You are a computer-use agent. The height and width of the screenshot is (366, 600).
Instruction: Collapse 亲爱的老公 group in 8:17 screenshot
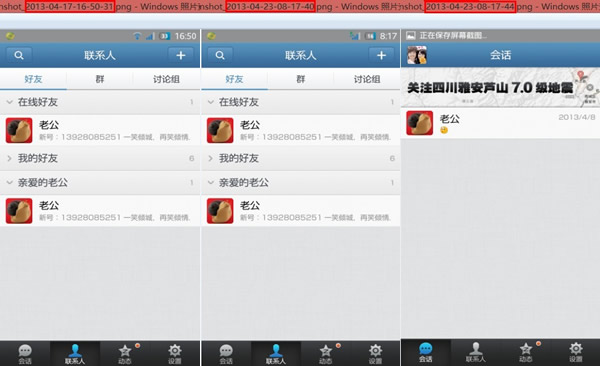[301, 183]
